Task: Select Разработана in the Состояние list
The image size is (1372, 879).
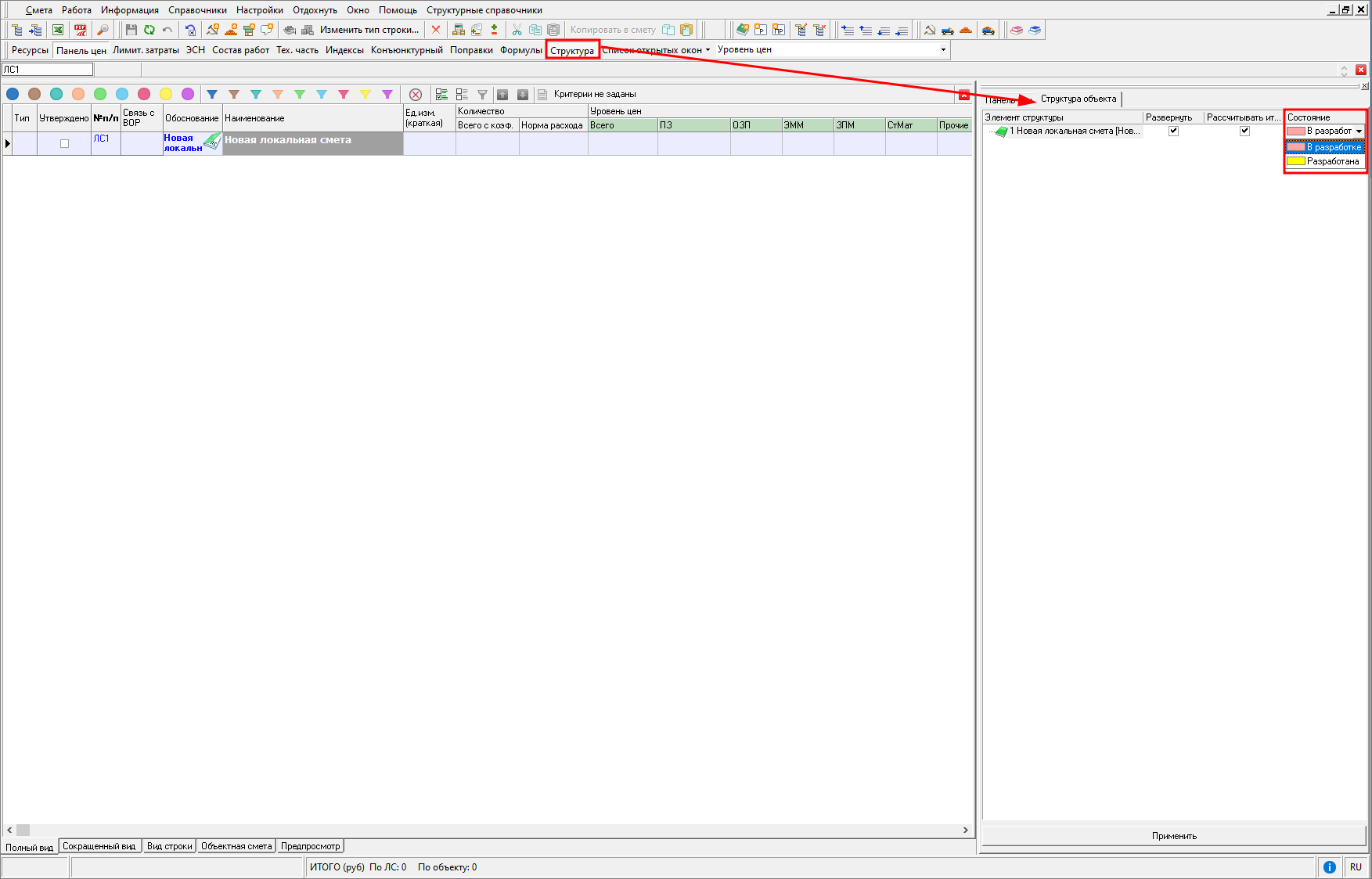Action: pos(1332,161)
